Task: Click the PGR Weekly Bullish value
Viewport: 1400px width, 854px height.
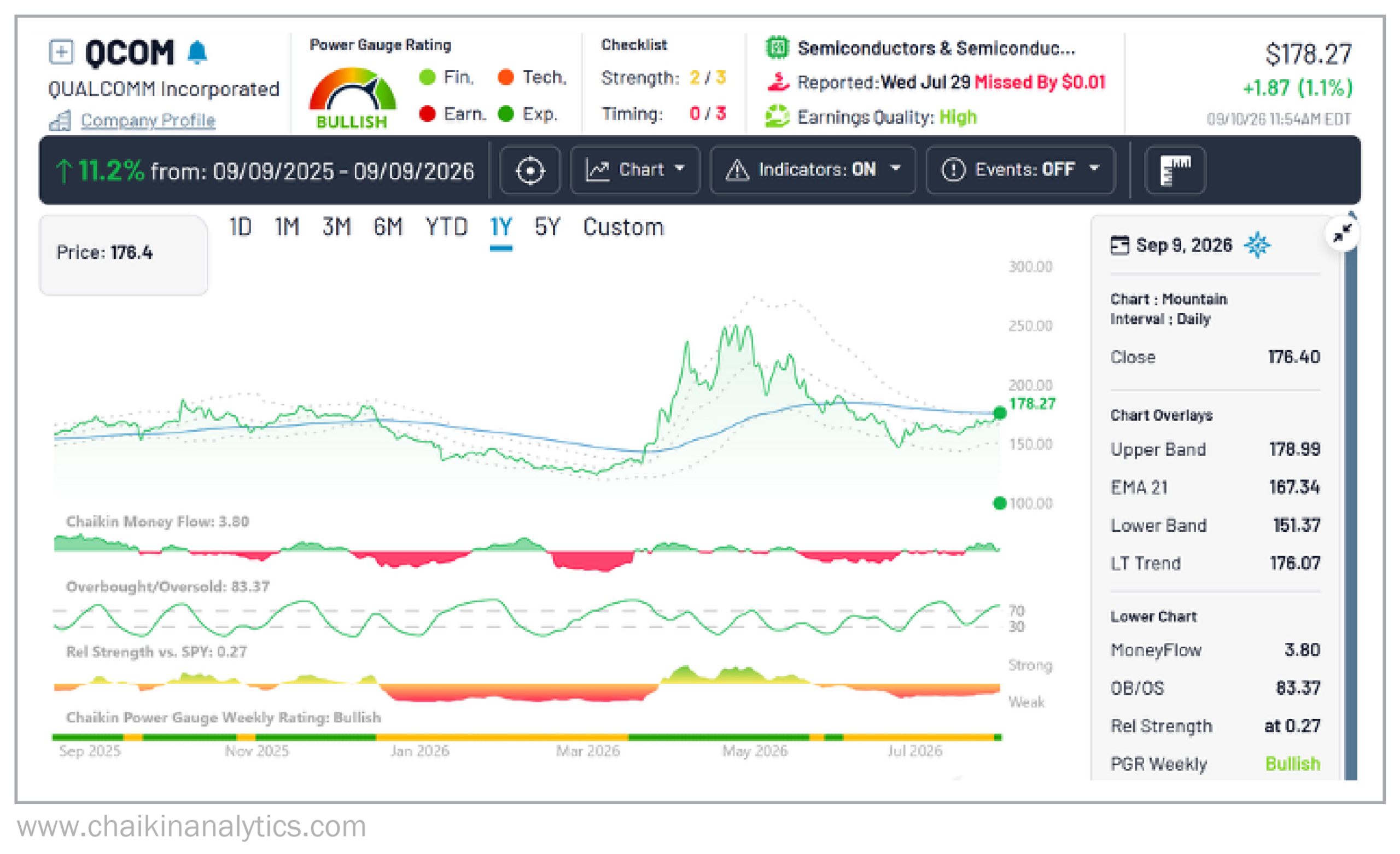Action: pos(1293,764)
